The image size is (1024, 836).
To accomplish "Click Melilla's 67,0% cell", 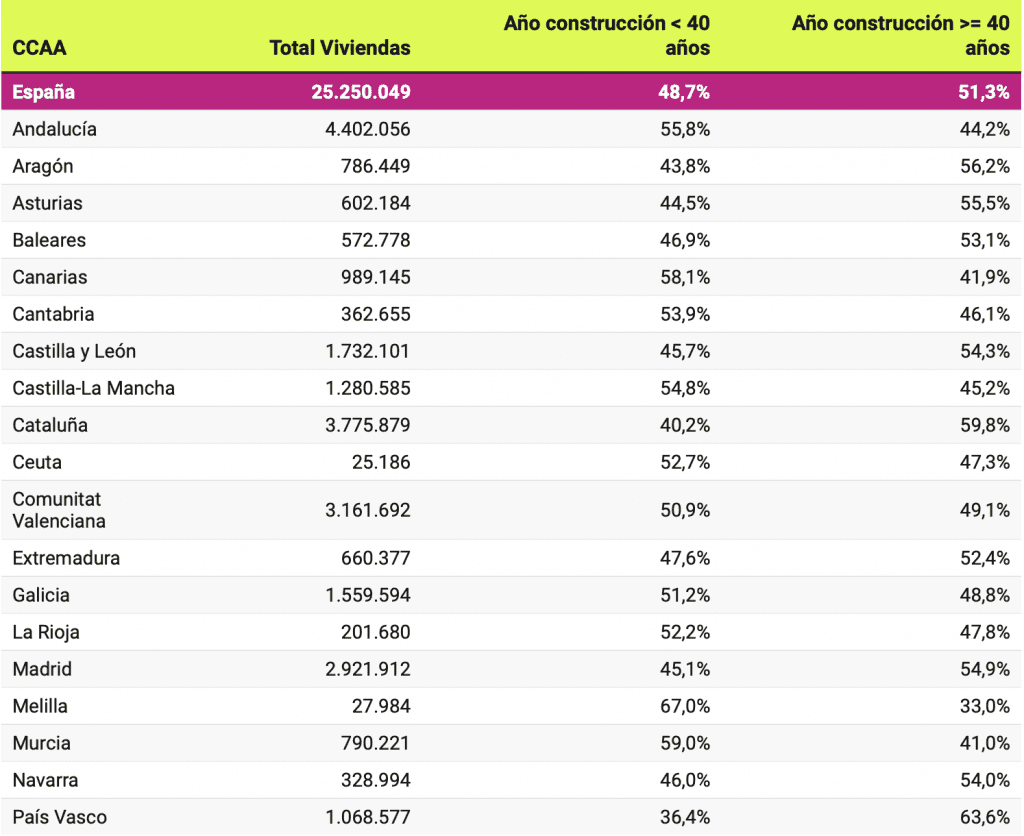I will point(686,706).
